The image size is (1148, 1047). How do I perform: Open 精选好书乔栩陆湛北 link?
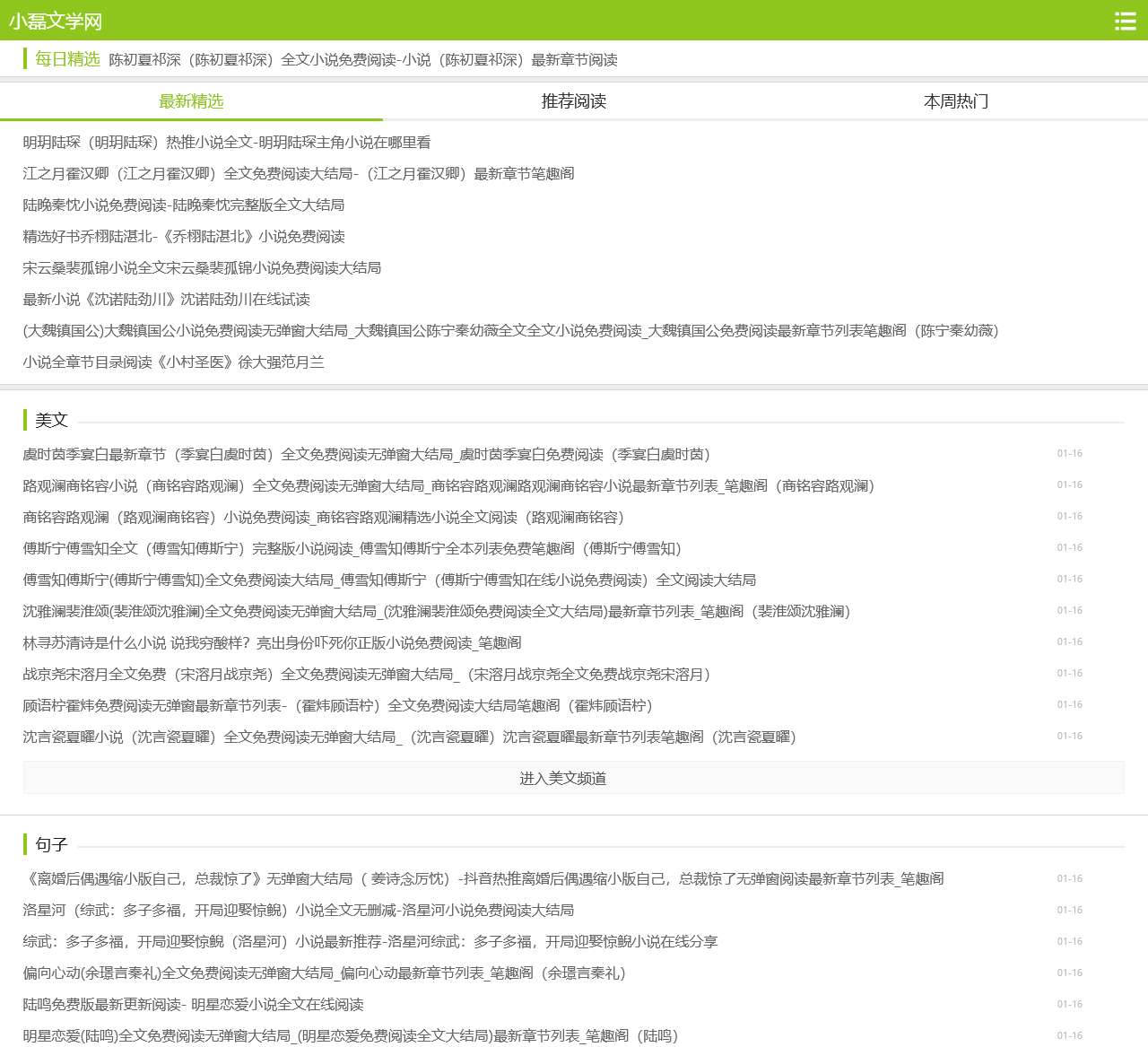pyautogui.click(x=184, y=237)
